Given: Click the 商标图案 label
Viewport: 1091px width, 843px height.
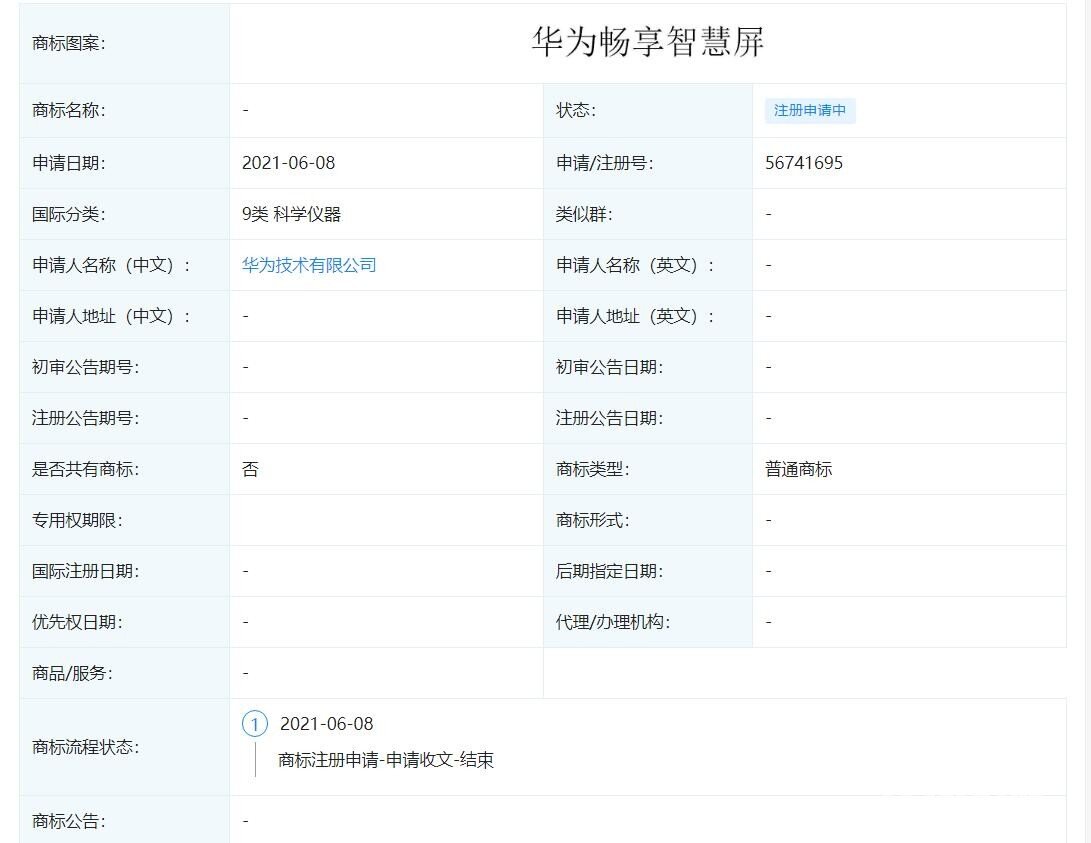Looking at the screenshot, I should coord(69,43).
